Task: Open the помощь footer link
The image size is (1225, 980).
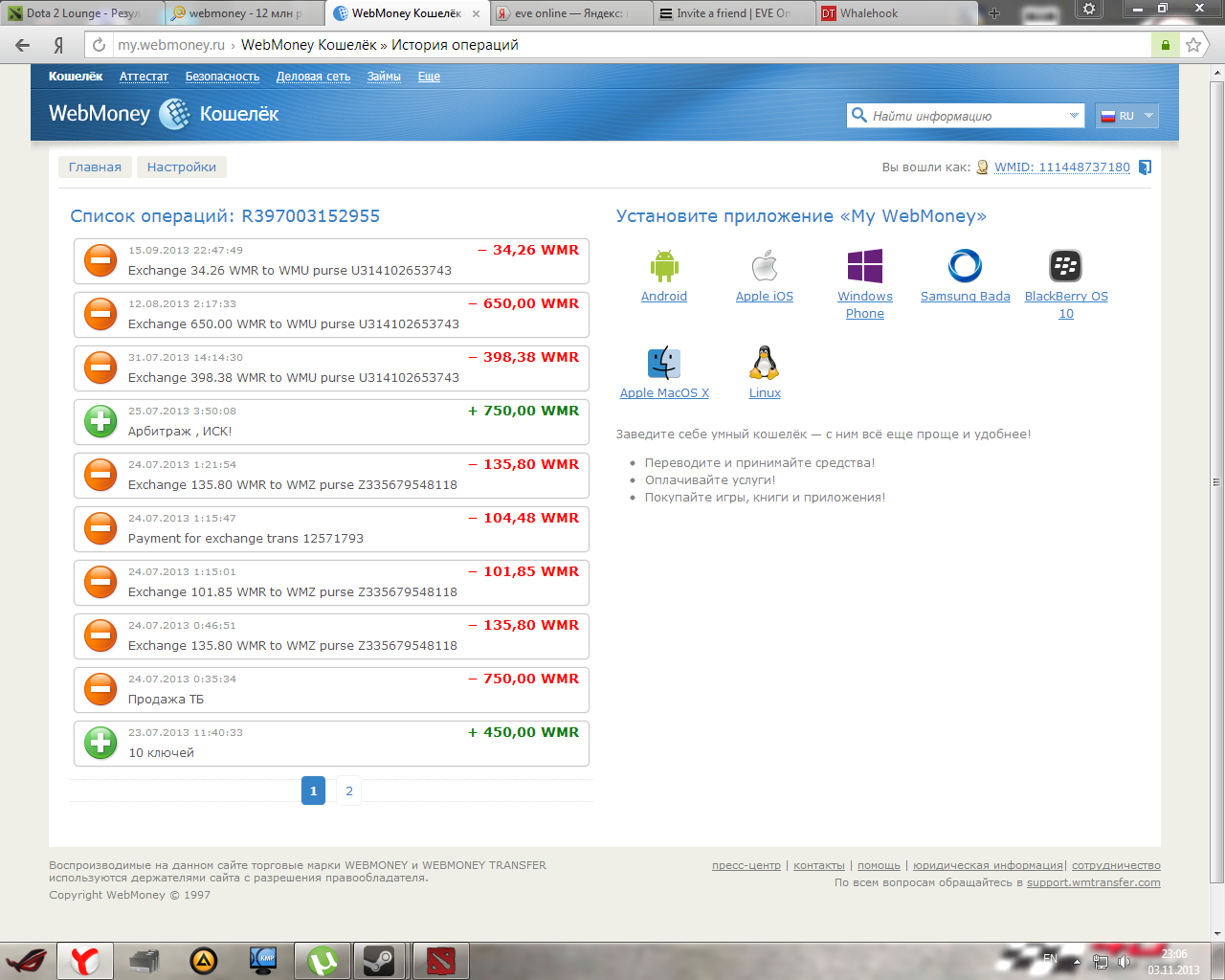Action: [x=879, y=865]
